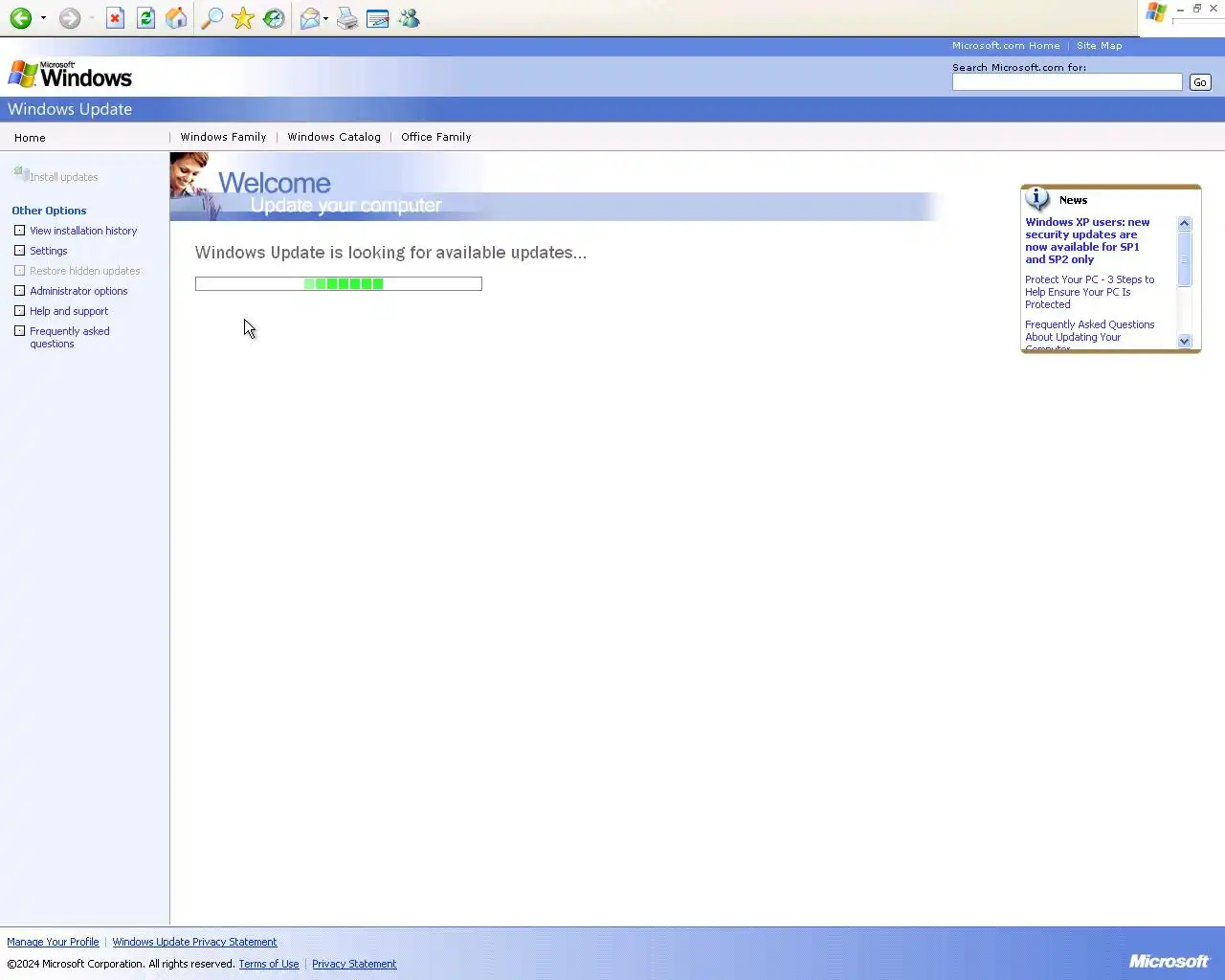The image size is (1225, 980).
Task: Open Search with the magnifying glass icon
Action: (x=212, y=18)
